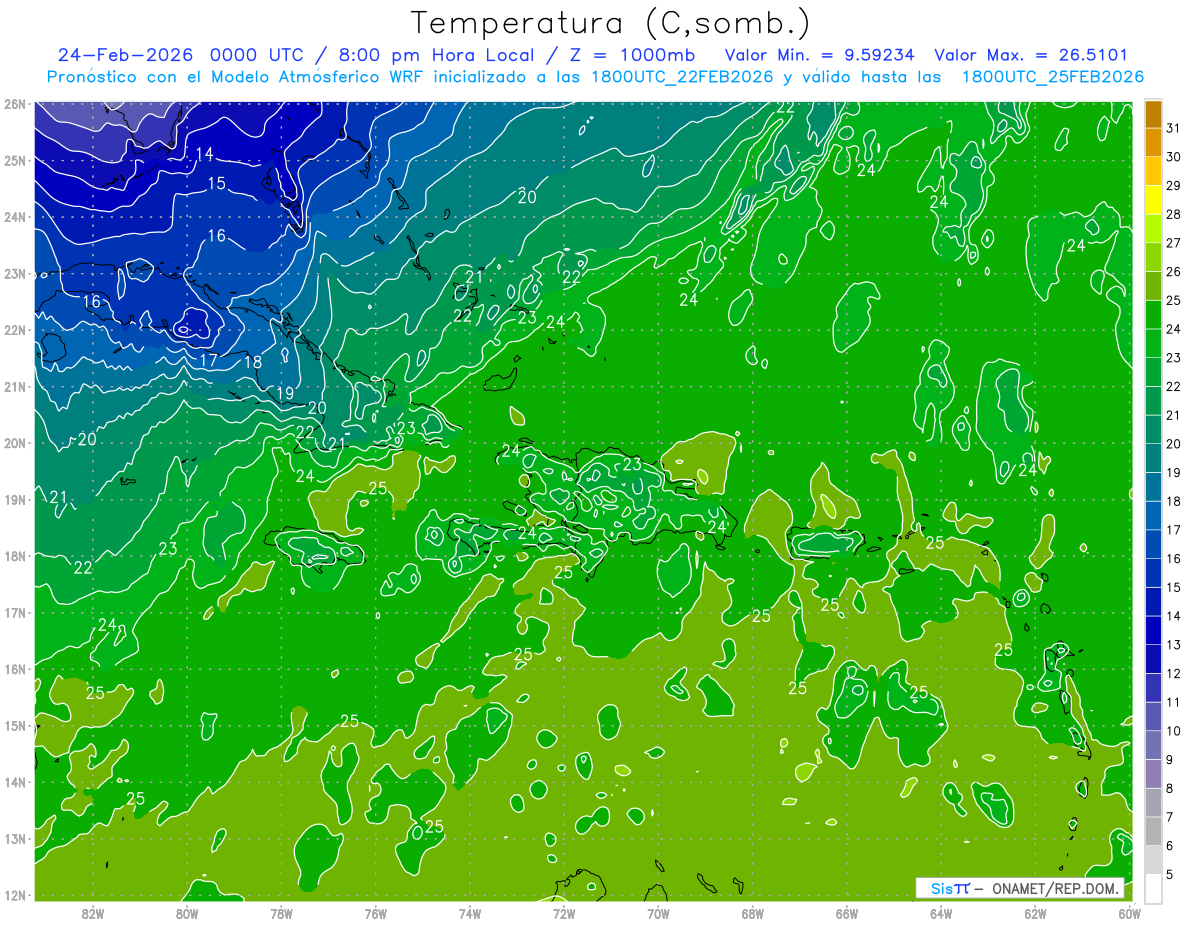This screenshot has width=1200, height=927.
Task: Click the "60W" longitude axis label
Action: [x=1128, y=912]
